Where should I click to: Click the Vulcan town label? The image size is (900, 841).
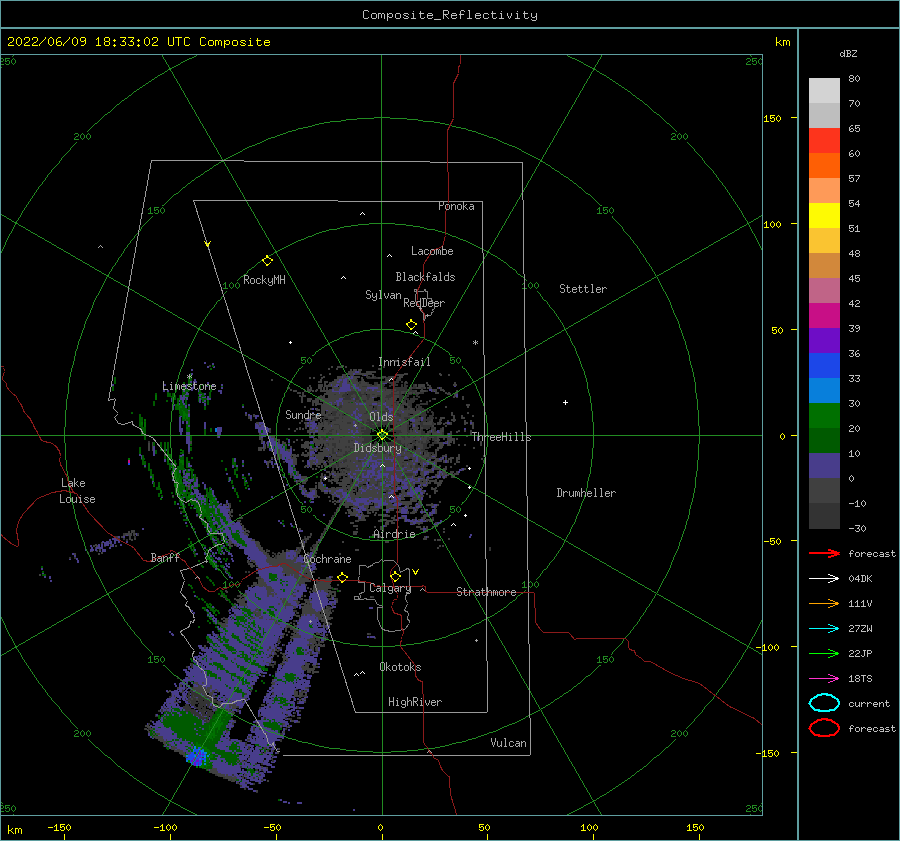509,743
